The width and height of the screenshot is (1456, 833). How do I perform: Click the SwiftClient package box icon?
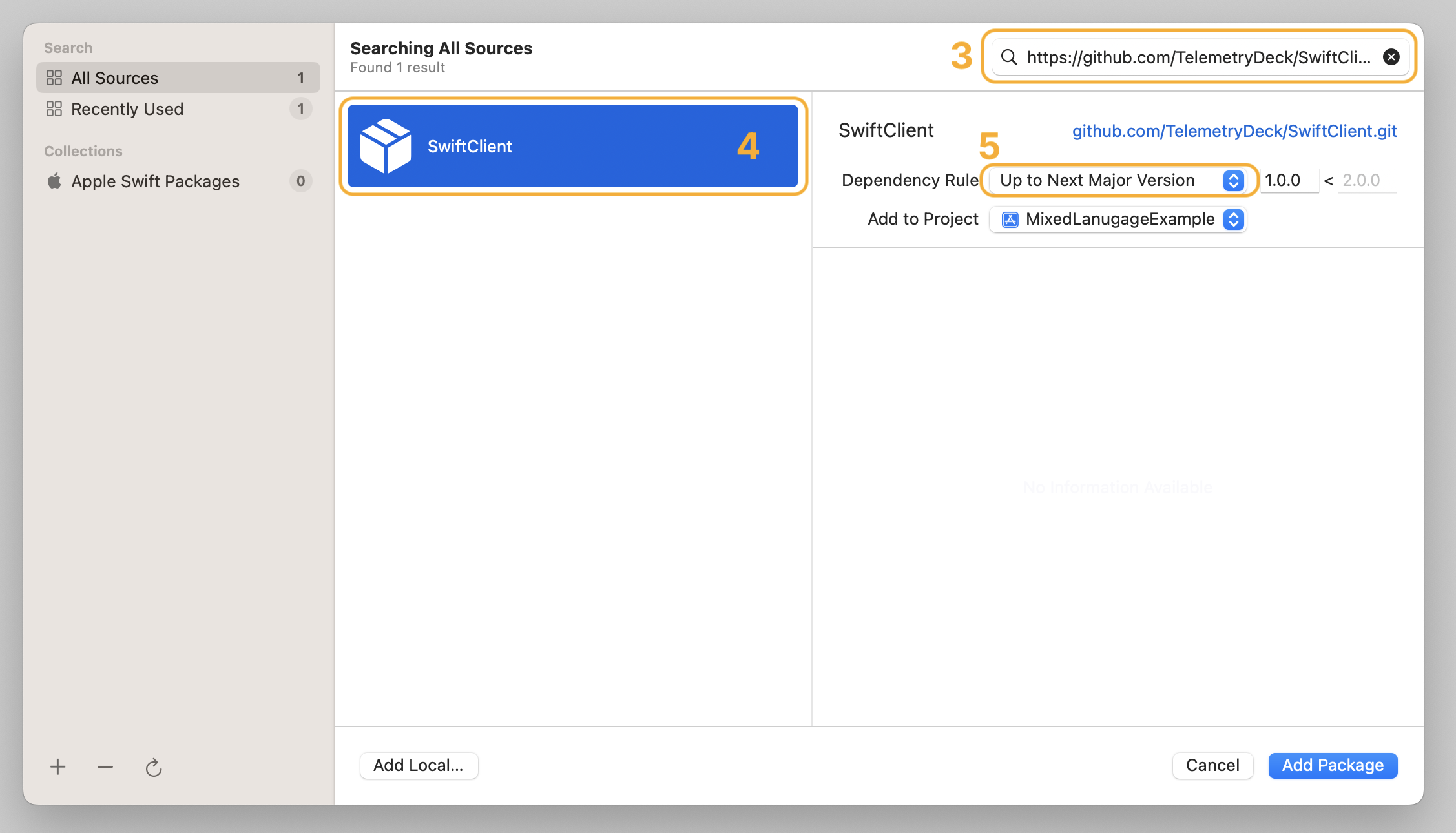point(388,145)
